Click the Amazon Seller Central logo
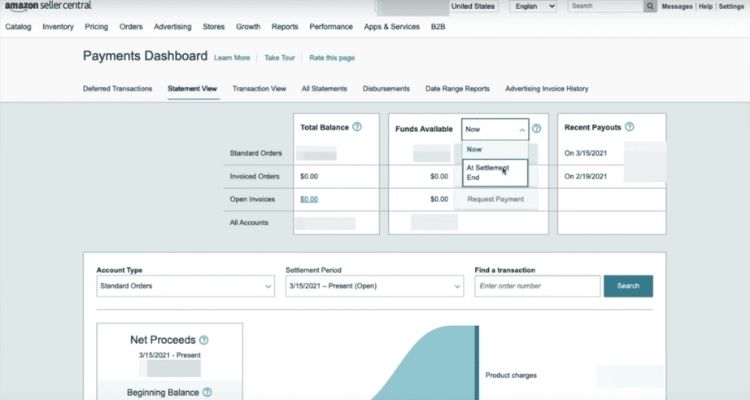Screen dimensions: 750x400 coord(48,6)
